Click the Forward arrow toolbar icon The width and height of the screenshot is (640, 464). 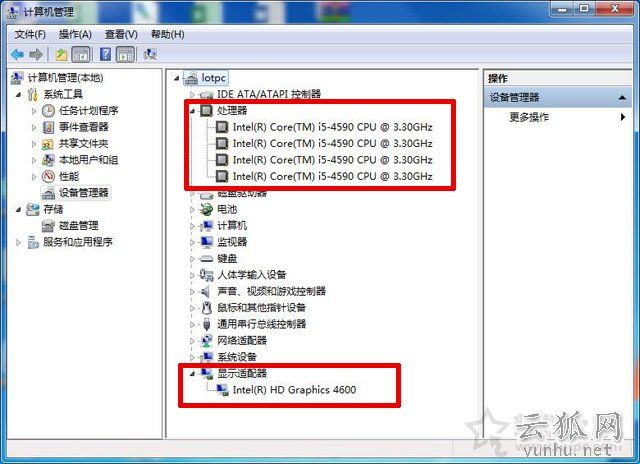36,54
